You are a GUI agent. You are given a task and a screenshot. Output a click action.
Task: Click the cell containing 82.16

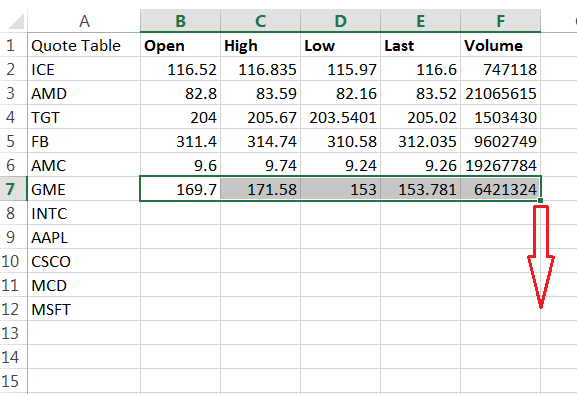click(340, 93)
